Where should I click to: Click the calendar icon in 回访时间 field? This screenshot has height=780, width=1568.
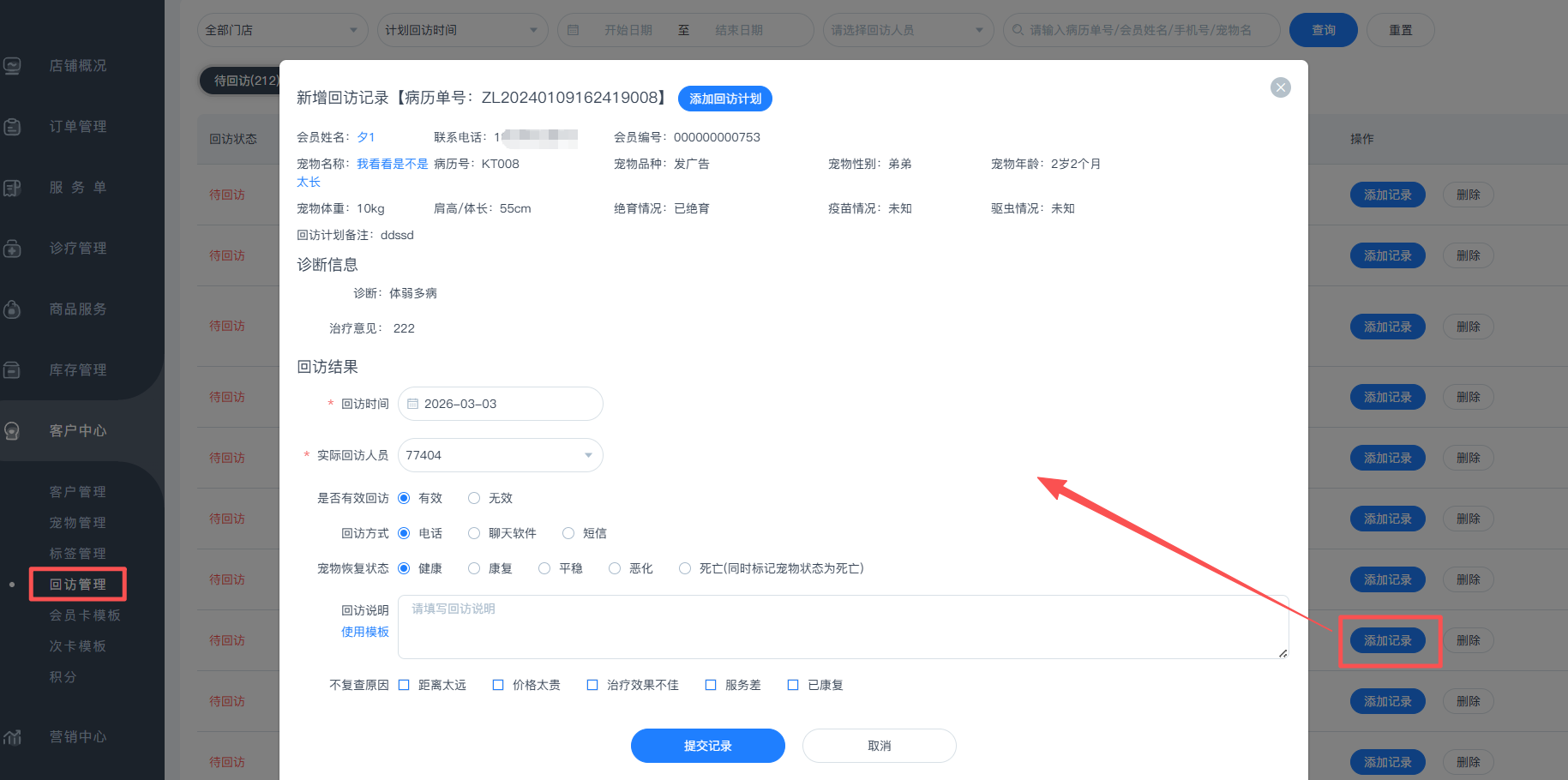[412, 404]
